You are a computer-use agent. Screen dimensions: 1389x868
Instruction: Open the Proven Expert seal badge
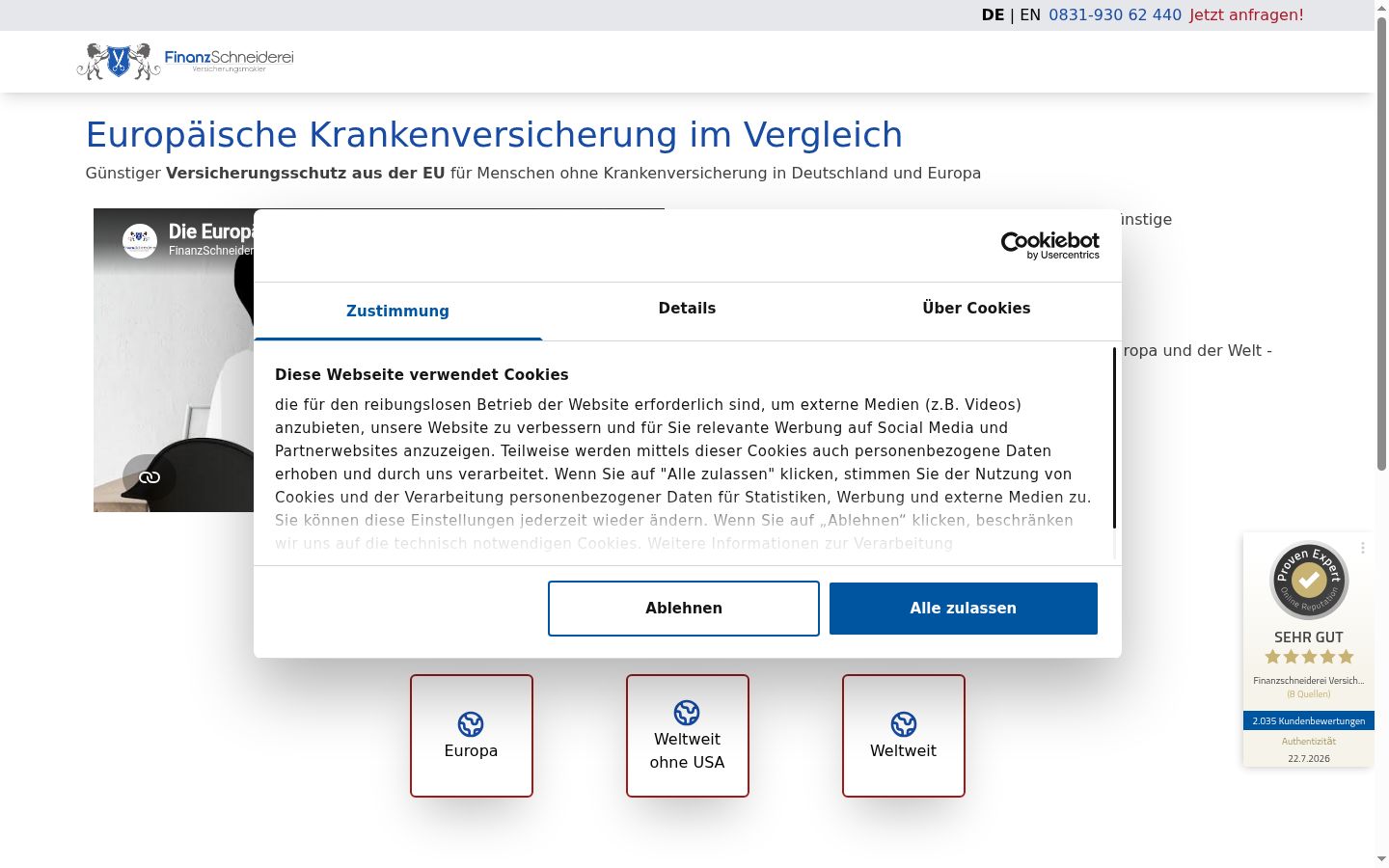(1309, 580)
